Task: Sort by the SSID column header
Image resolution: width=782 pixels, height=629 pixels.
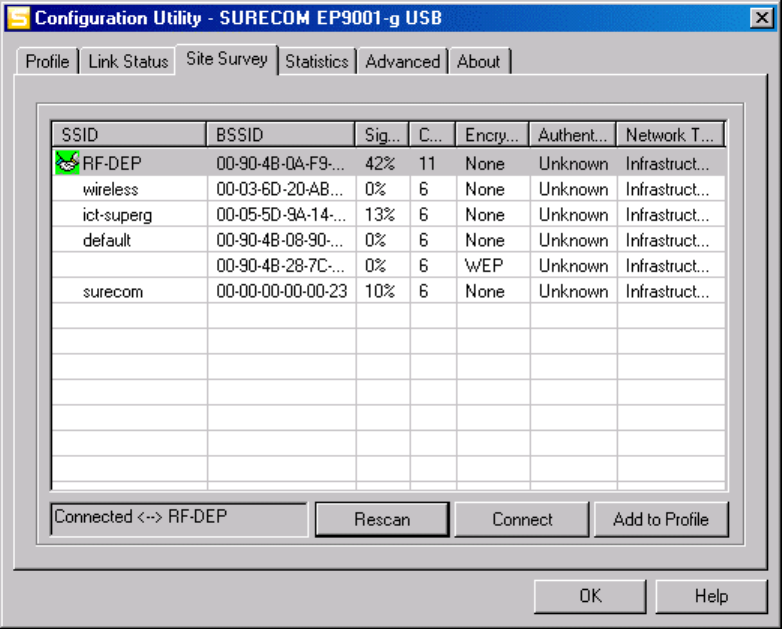Action: 129,135
